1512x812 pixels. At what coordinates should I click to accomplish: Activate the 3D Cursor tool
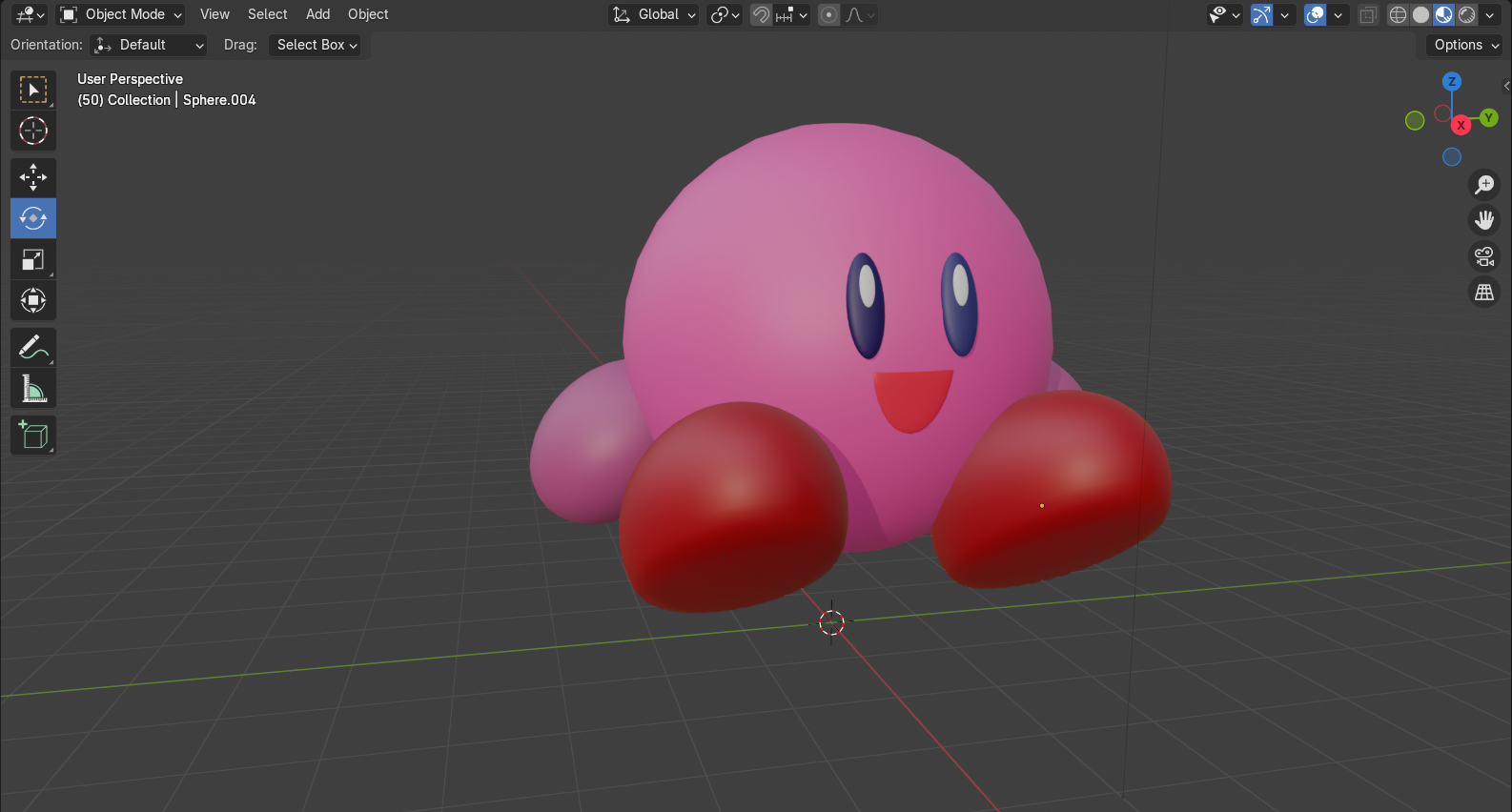[x=33, y=131]
